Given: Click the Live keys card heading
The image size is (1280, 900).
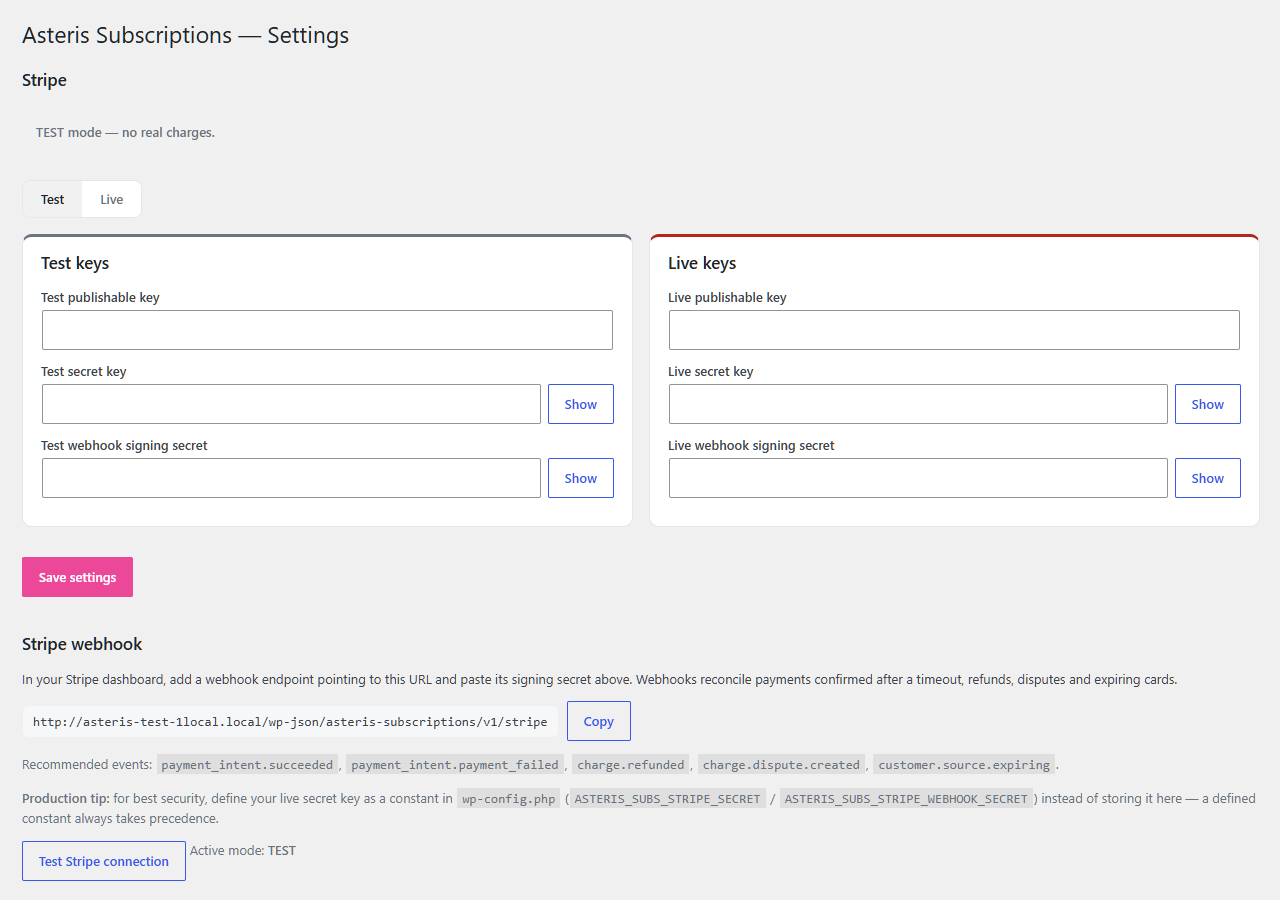Looking at the screenshot, I should coord(702,263).
